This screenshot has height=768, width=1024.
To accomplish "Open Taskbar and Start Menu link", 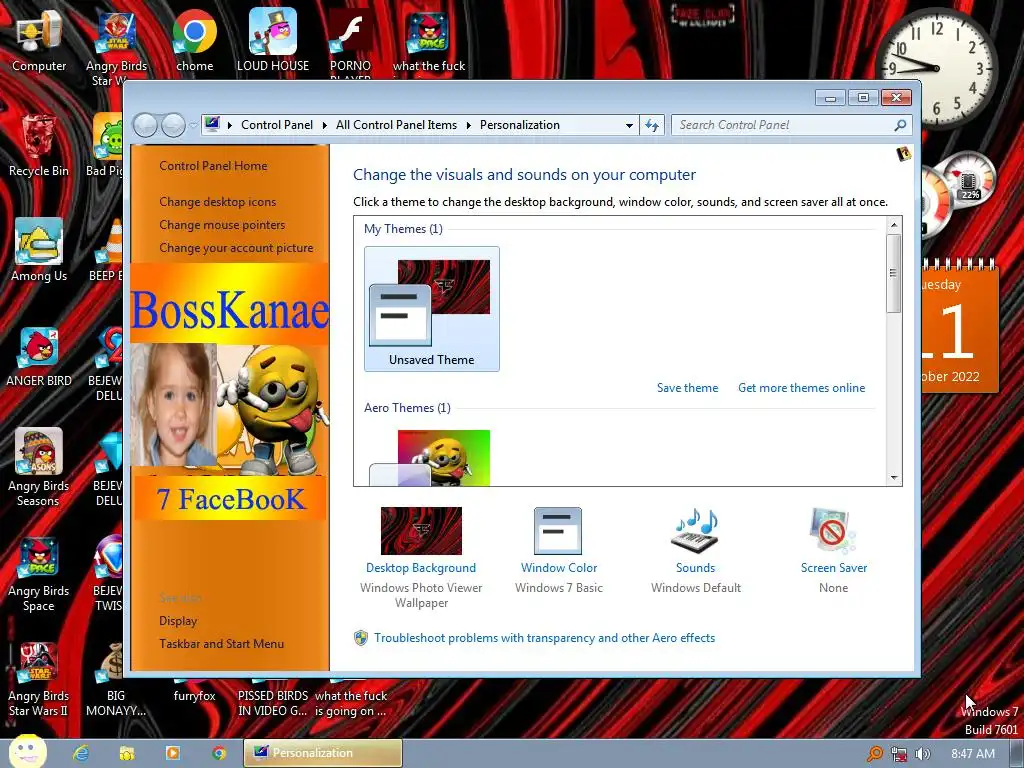I will (221, 644).
